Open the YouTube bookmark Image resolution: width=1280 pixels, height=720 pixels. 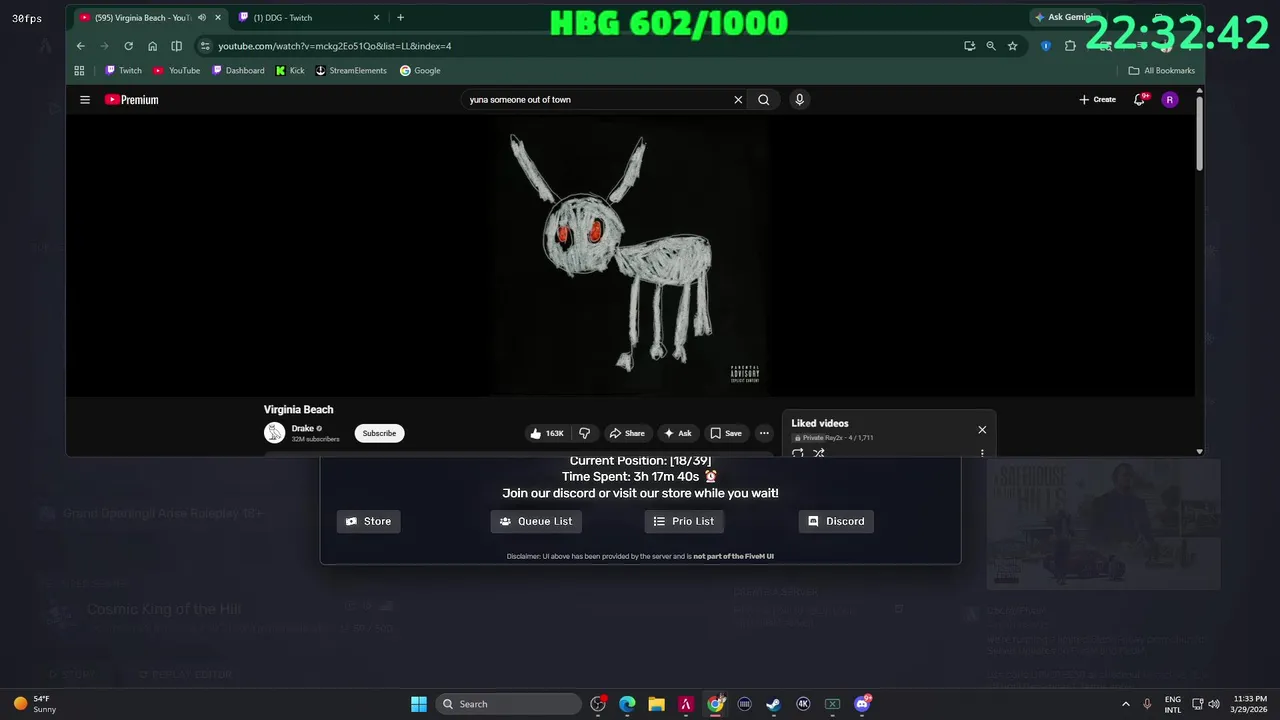[x=177, y=71]
